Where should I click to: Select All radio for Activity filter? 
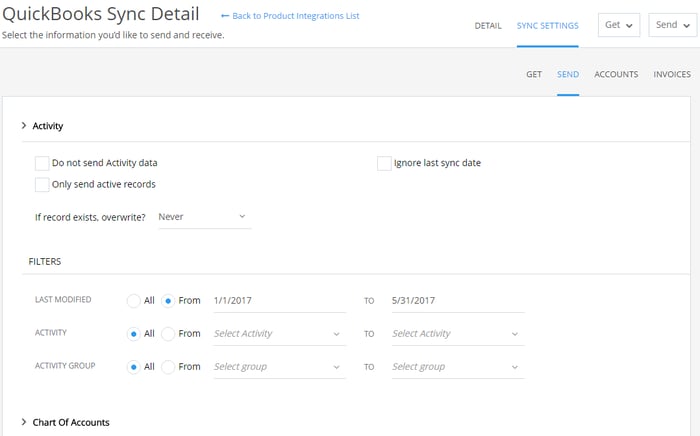point(133,334)
